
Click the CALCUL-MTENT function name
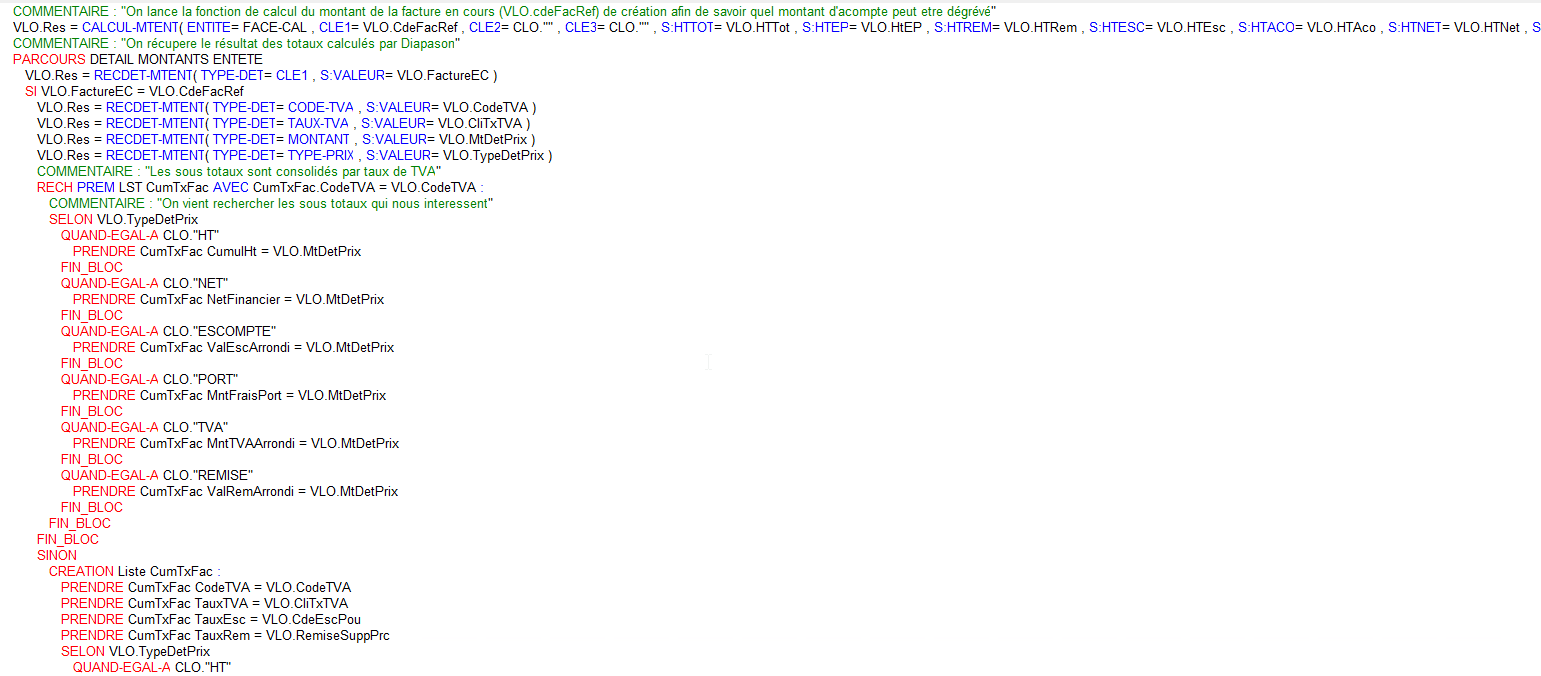[126, 28]
